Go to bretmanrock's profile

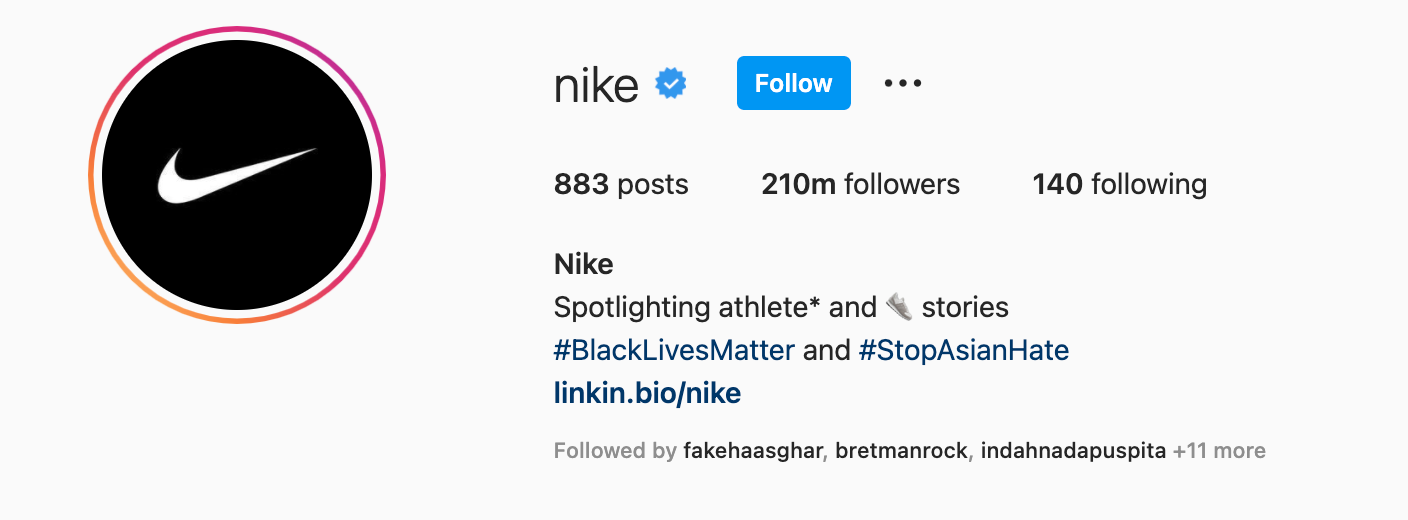(x=900, y=451)
